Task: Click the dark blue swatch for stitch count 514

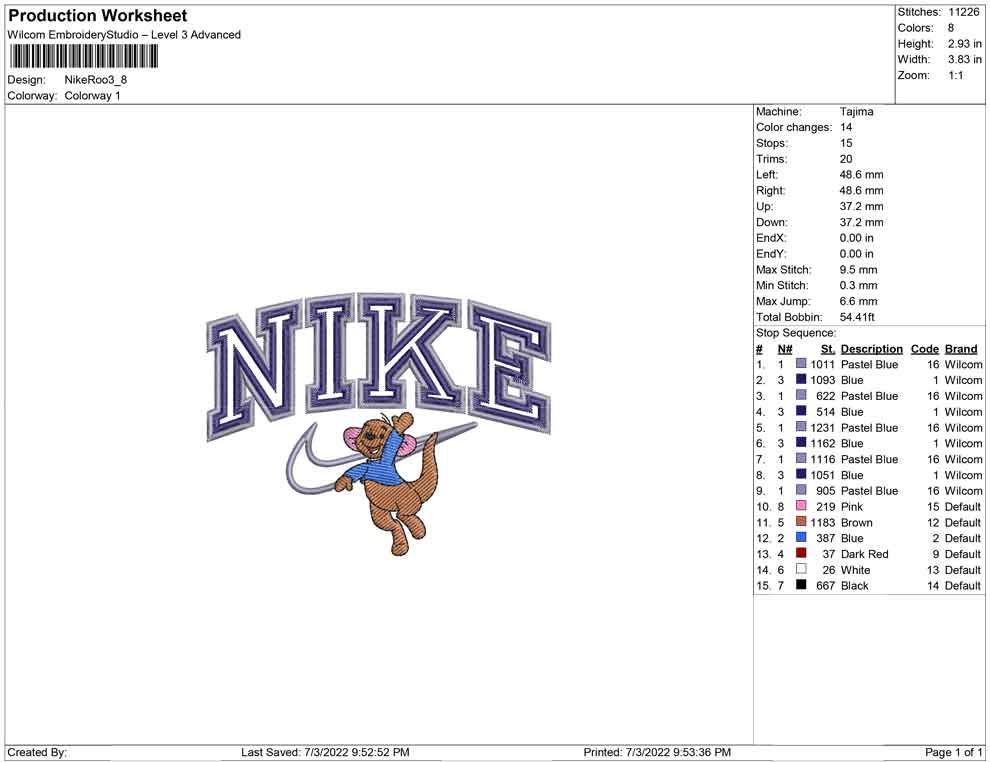Action: click(x=801, y=411)
